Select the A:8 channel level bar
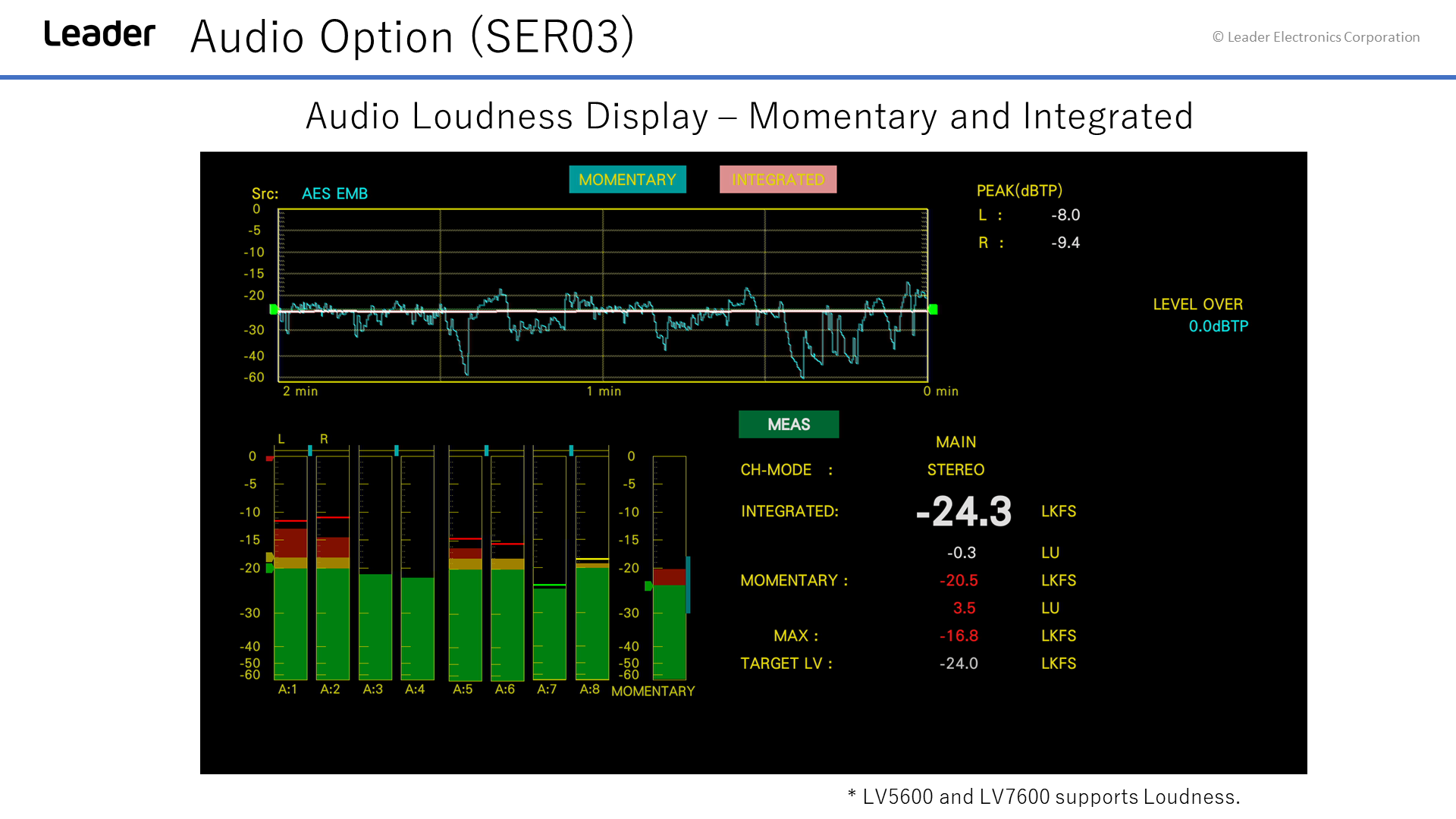Screen dimensions: 1456x819 (592, 567)
